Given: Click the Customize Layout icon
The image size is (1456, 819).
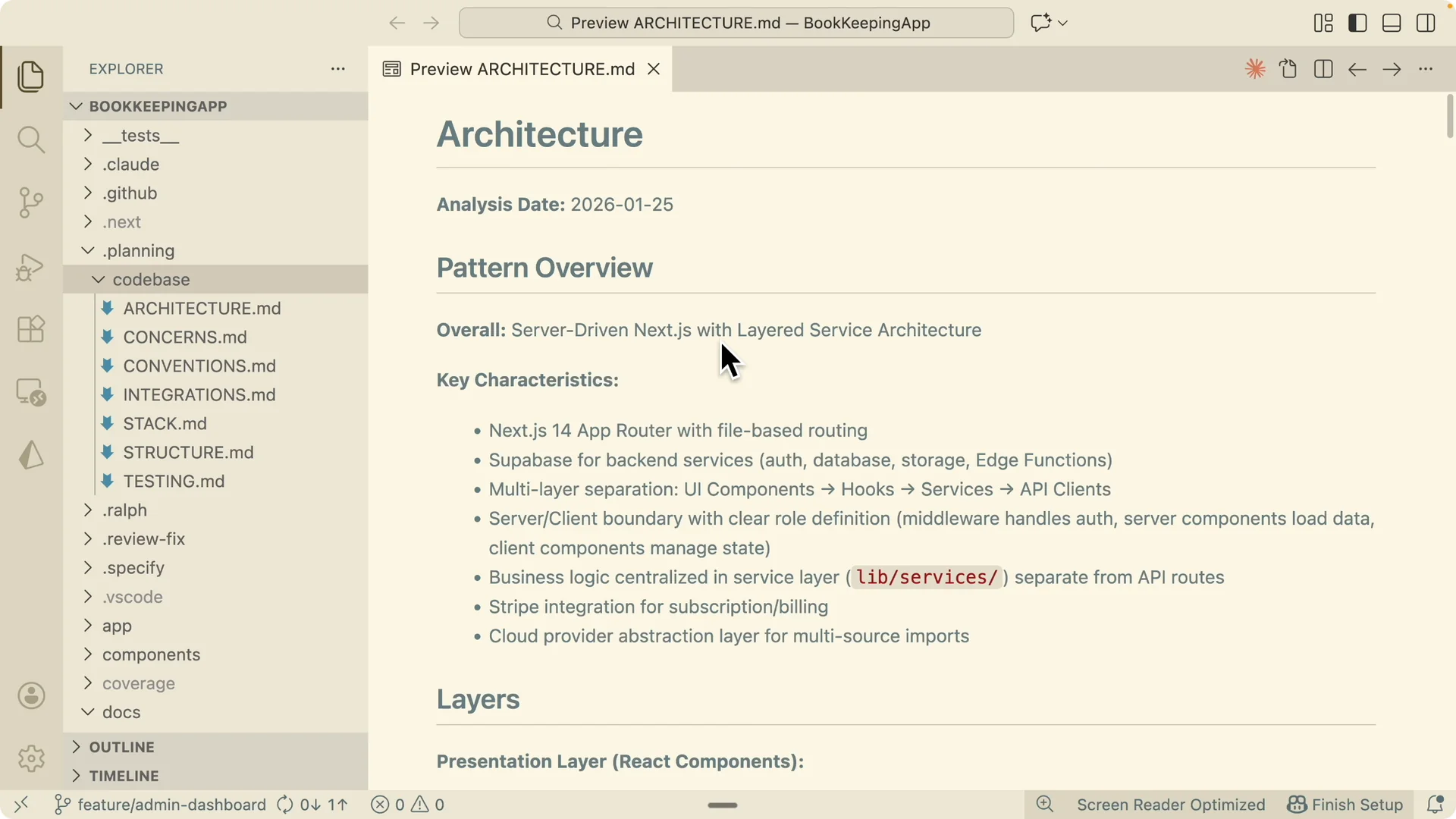Looking at the screenshot, I should tap(1323, 23).
